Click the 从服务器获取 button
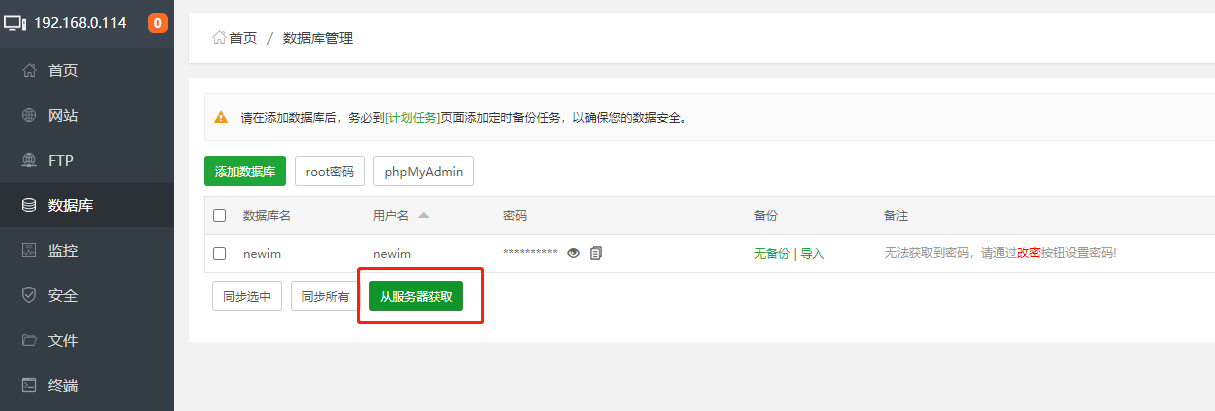This screenshot has height=411, width=1215. point(416,296)
